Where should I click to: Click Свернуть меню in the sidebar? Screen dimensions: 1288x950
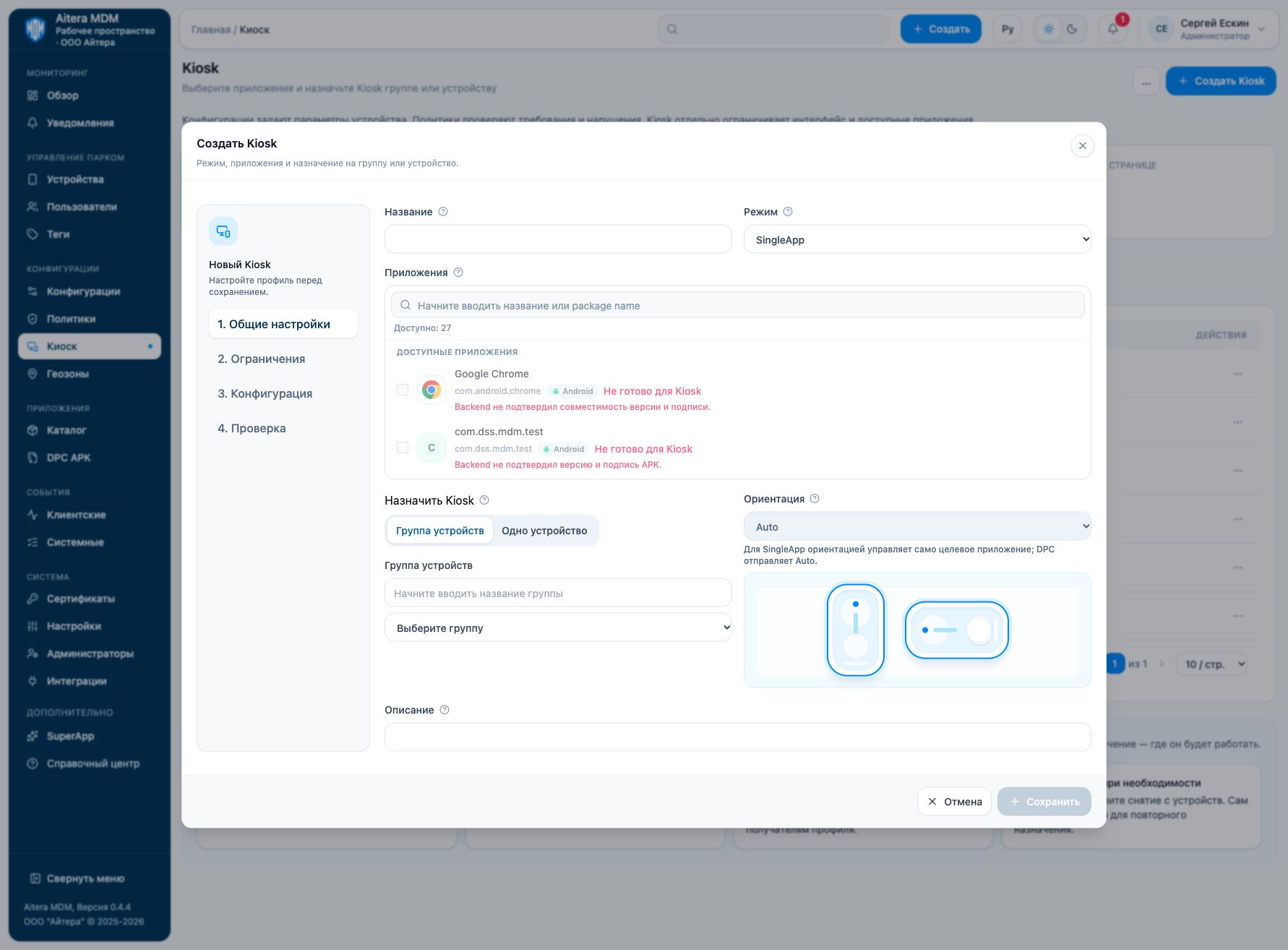click(x=78, y=878)
